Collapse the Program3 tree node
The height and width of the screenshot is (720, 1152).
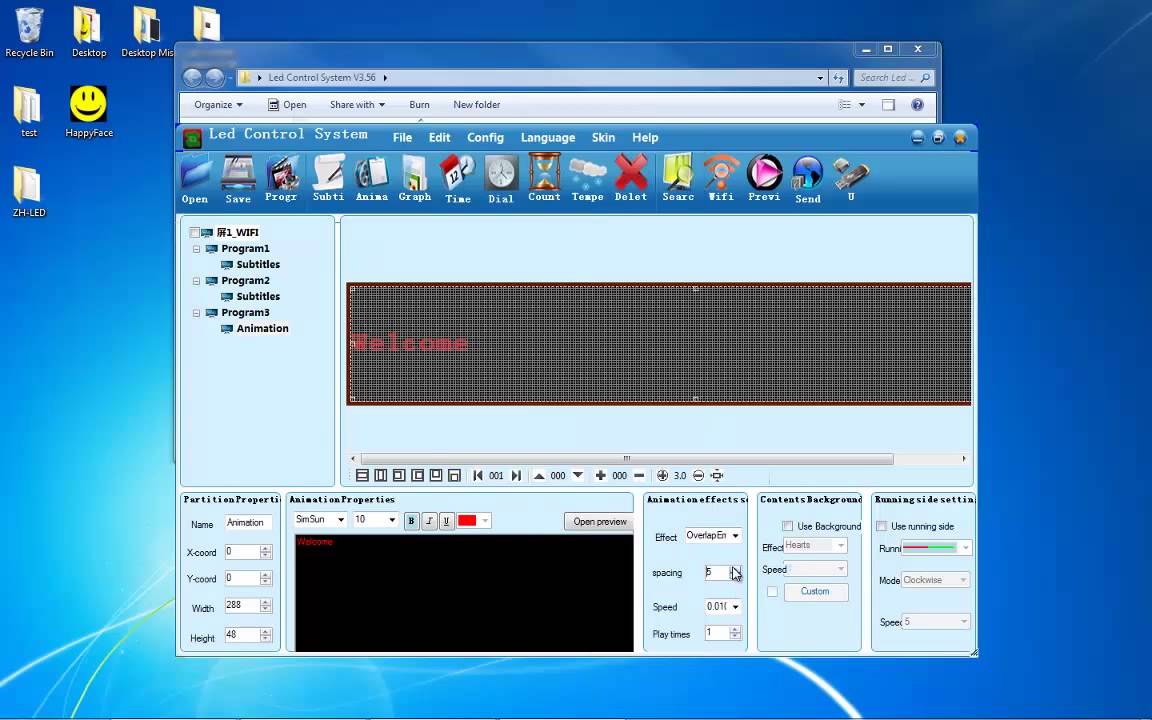(x=196, y=313)
